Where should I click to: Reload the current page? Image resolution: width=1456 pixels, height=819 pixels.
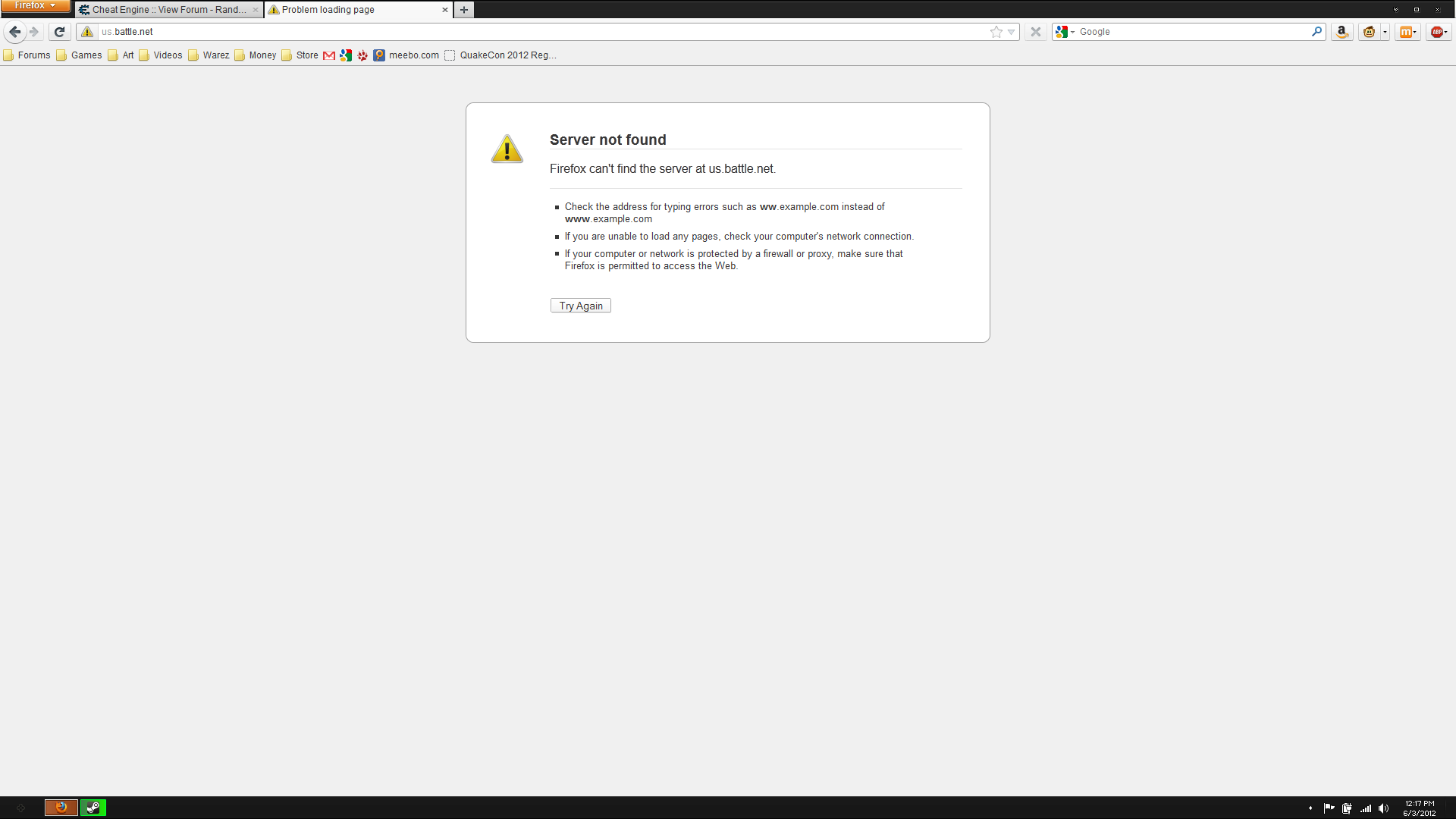tap(59, 32)
